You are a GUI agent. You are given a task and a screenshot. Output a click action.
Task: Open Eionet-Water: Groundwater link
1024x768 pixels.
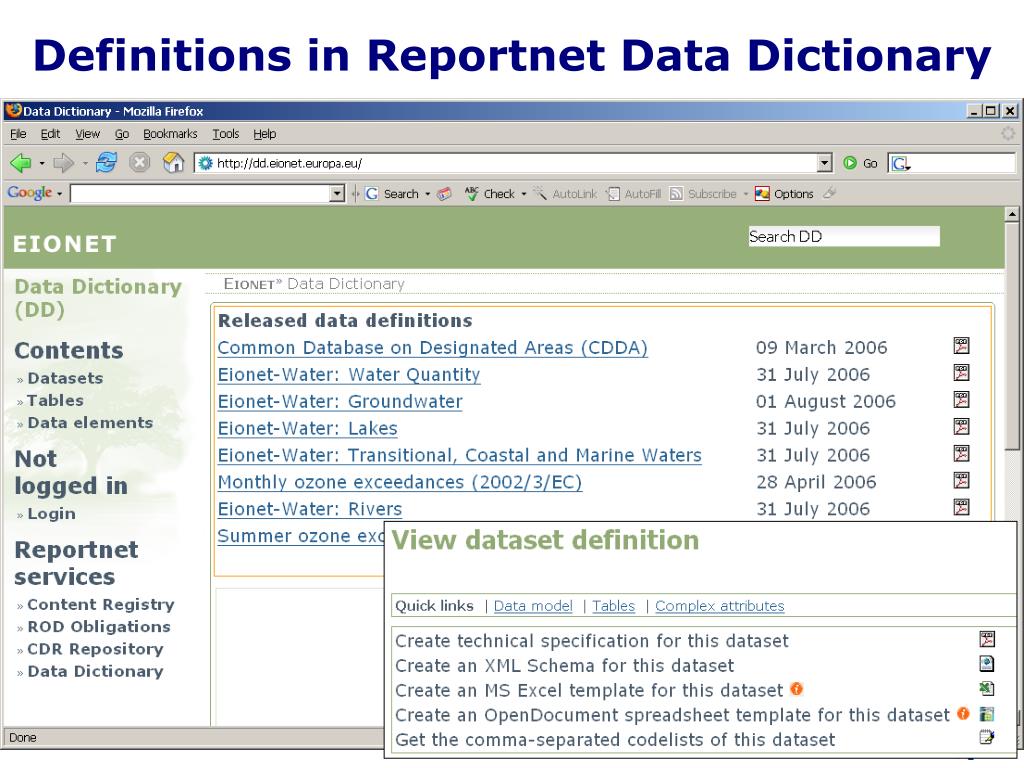click(x=340, y=401)
